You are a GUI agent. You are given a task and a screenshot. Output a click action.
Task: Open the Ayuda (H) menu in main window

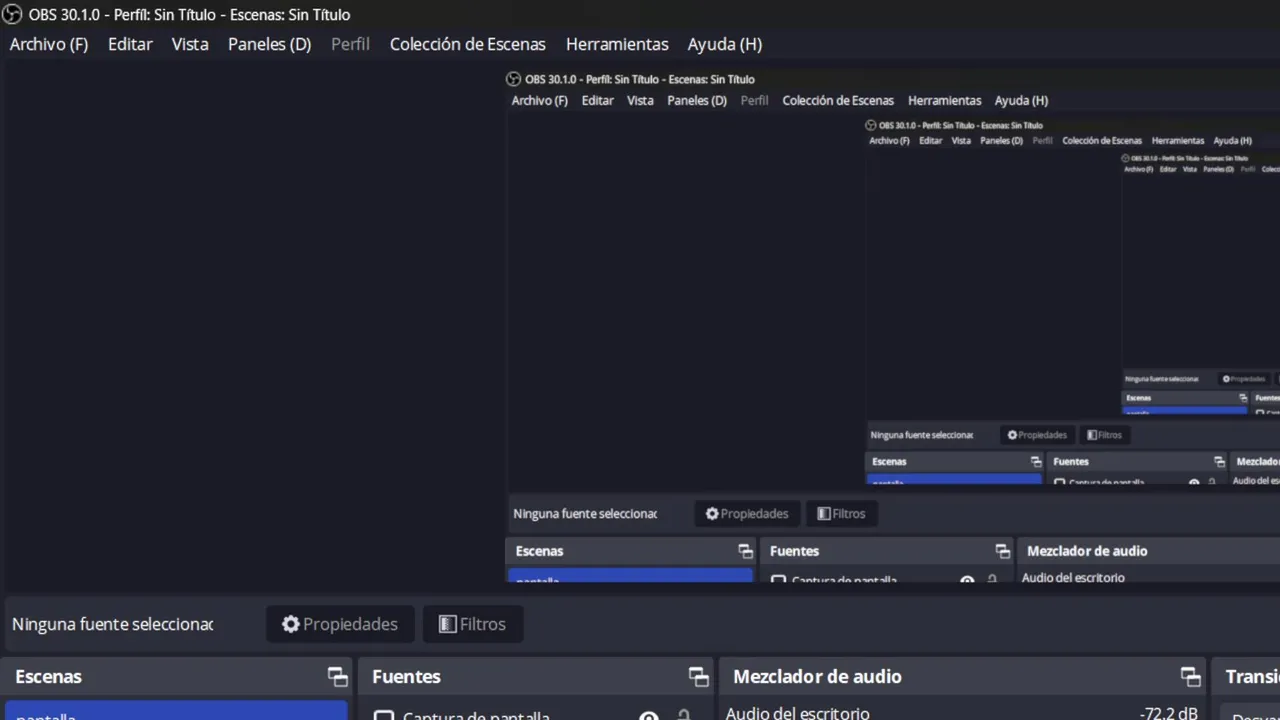[725, 44]
